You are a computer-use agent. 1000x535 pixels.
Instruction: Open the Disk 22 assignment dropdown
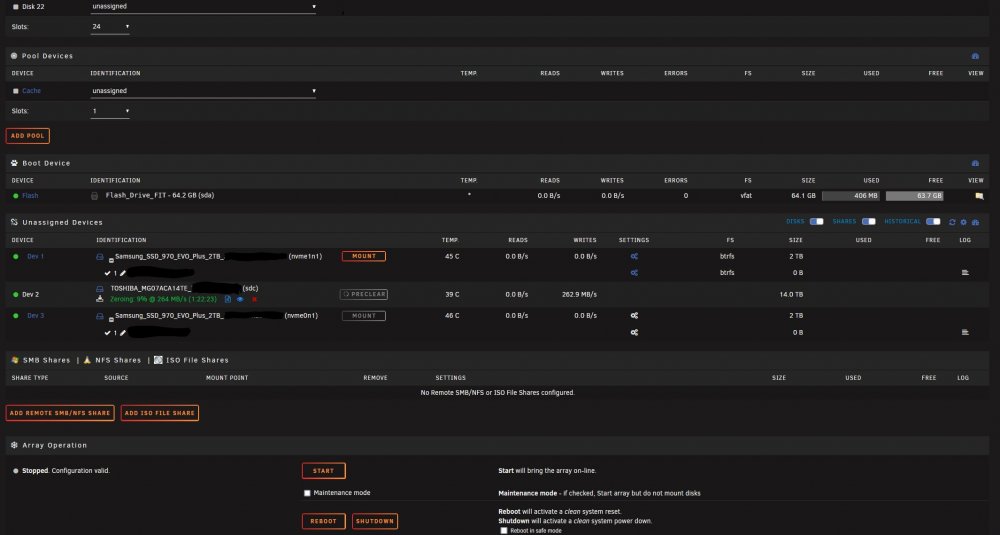pyautogui.click(x=203, y=6)
